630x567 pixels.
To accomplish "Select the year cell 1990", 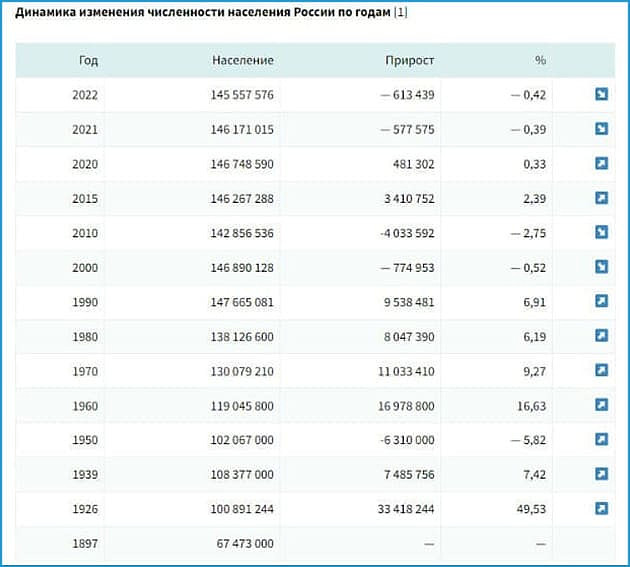I will pyautogui.click(x=85, y=302).
